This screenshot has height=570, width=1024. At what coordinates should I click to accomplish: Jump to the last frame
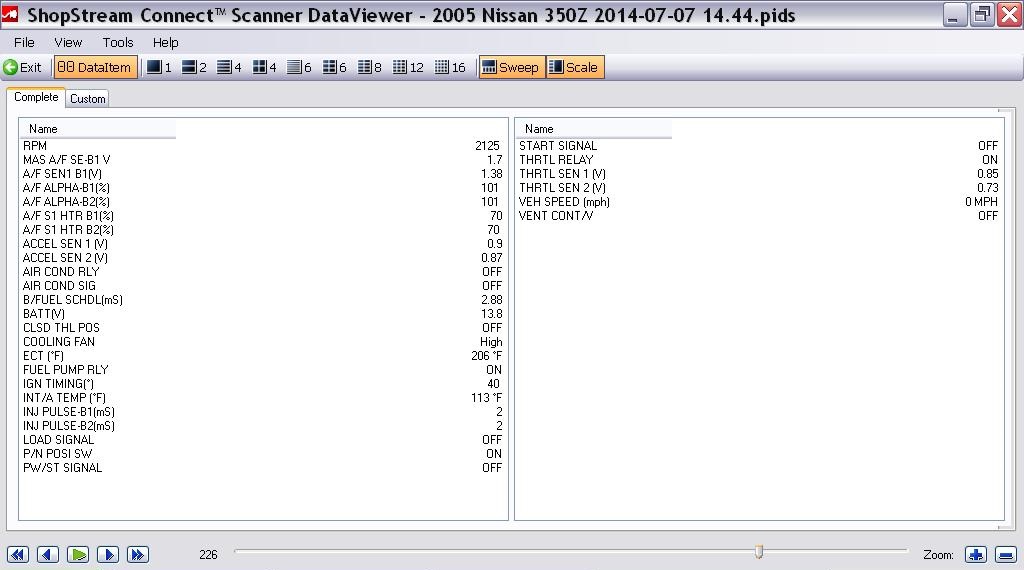(138, 554)
